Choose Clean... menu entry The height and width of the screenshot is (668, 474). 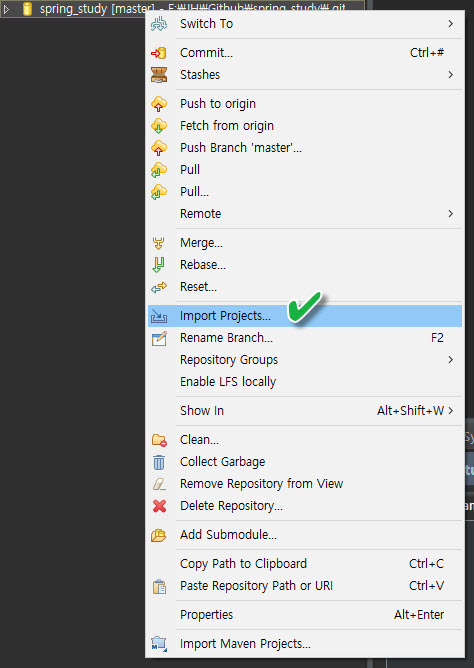click(x=305, y=440)
